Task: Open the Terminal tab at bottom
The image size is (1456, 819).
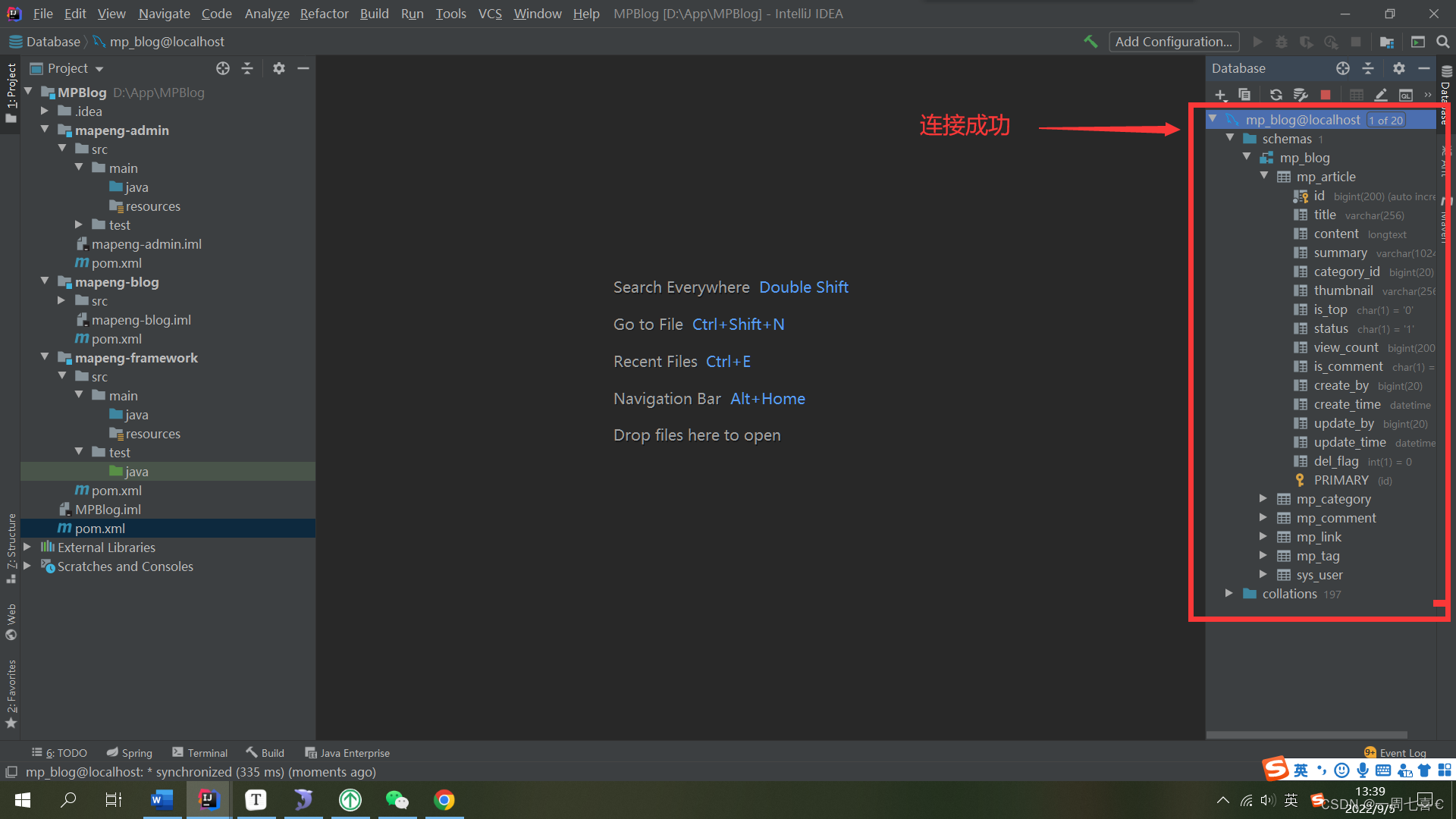Action: [x=200, y=752]
